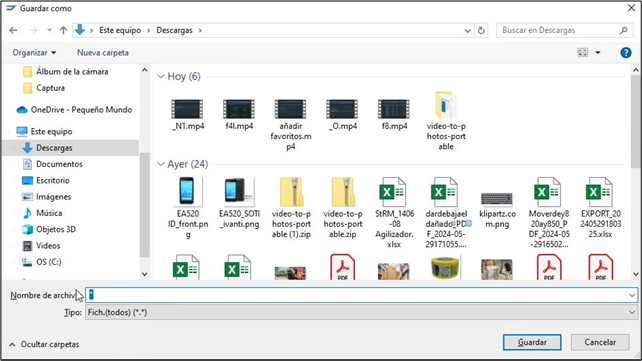Image resolution: width=642 pixels, height=361 pixels.
Task: Collapse the Ayer (24) group
Action: click(160, 164)
